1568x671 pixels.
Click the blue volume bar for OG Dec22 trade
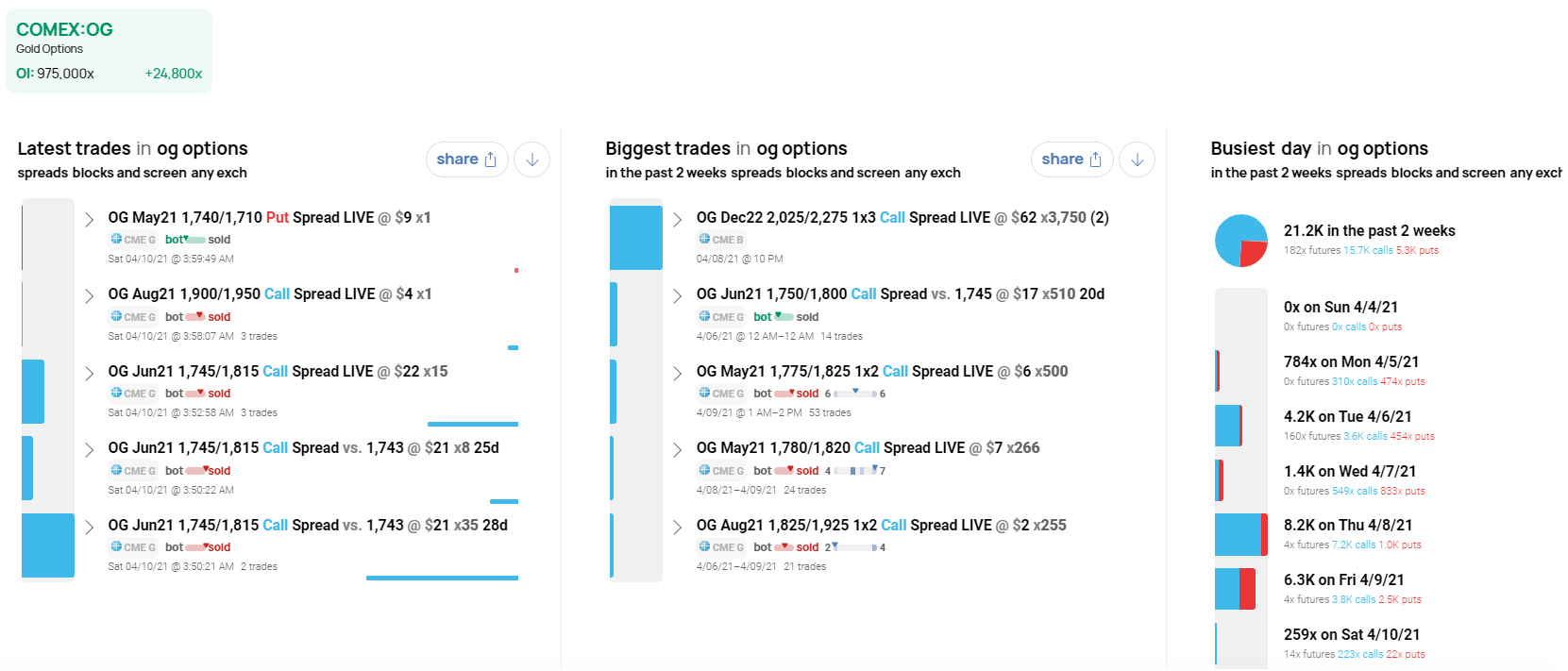pyautogui.click(x=636, y=238)
